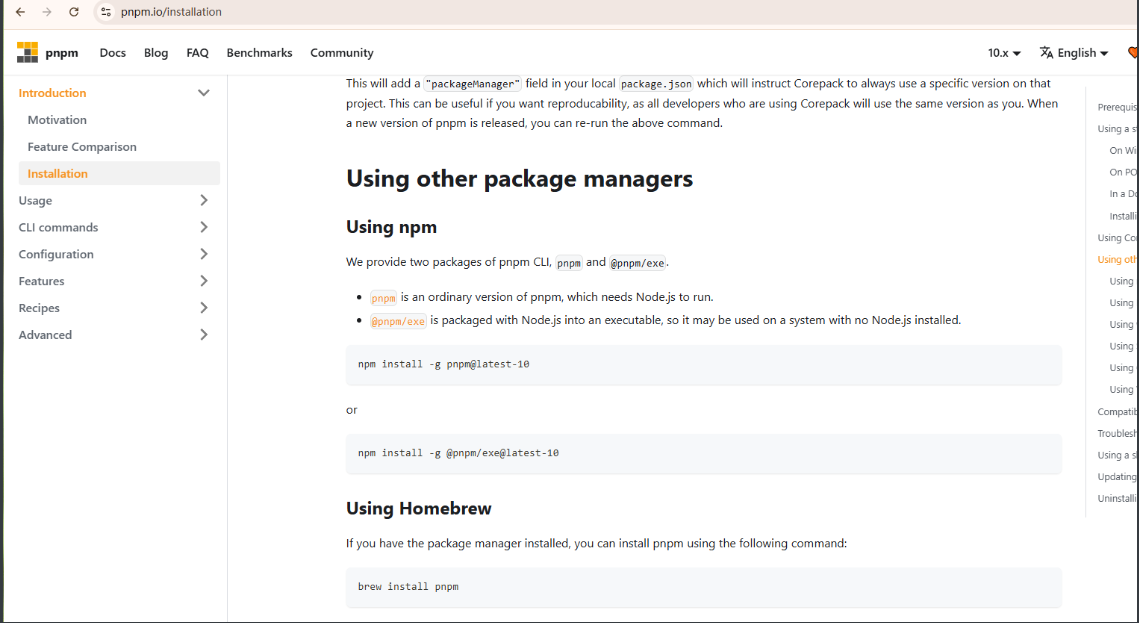Click the npm install -g @pnpm/exe@latest-10 code block
The image size is (1139, 623).
pos(703,453)
